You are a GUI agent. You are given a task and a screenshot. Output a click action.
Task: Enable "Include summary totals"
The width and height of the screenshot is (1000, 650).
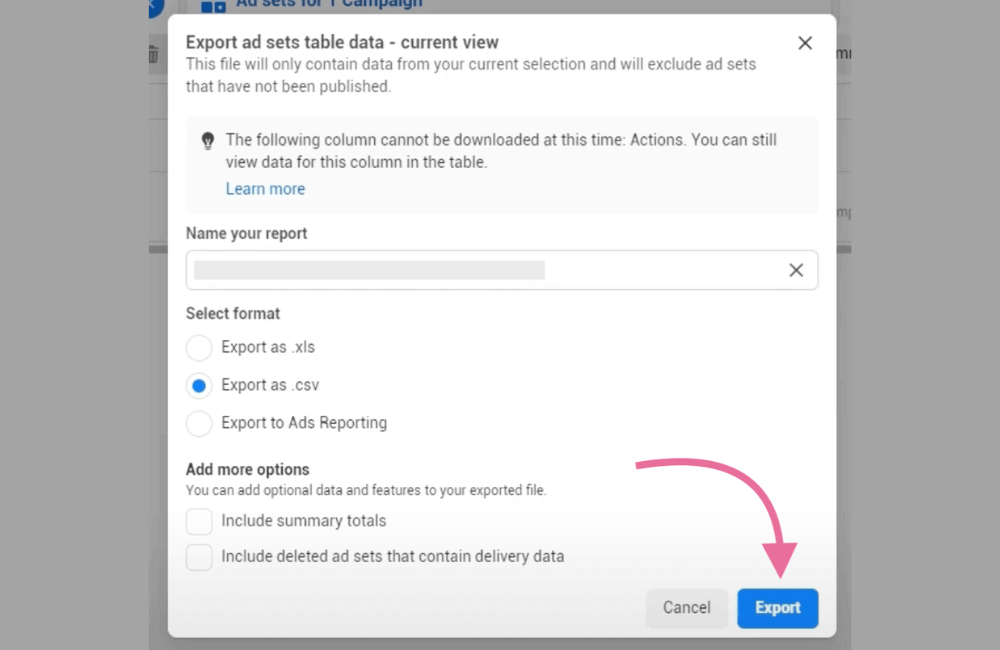click(199, 521)
